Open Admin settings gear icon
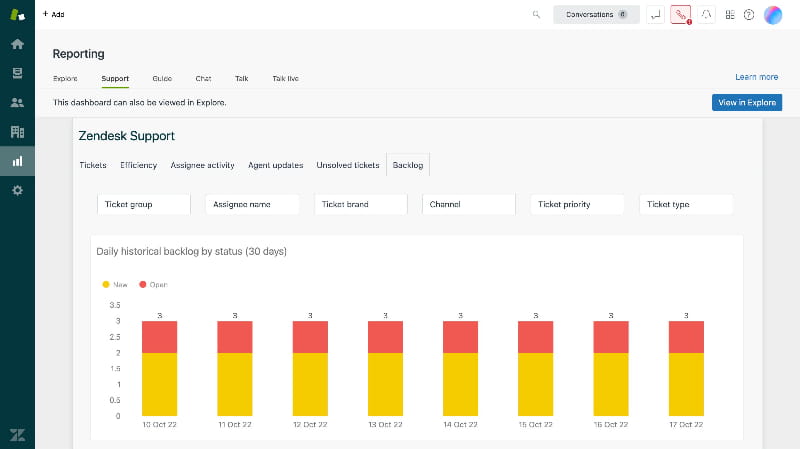Viewport: 800px width, 449px height. [x=17, y=190]
